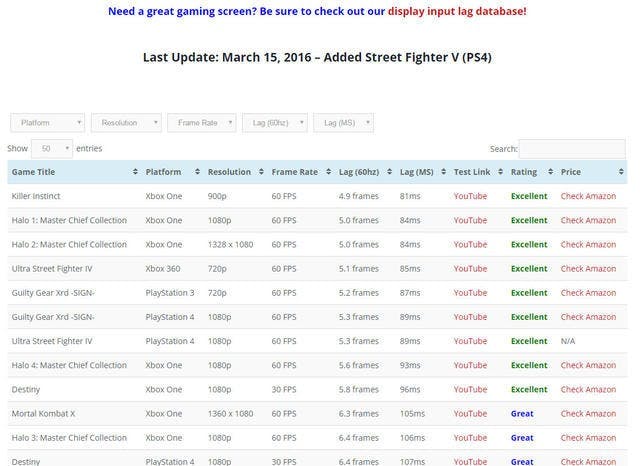
Task: Sort table by Lag (MS) column
Action: tap(422, 172)
